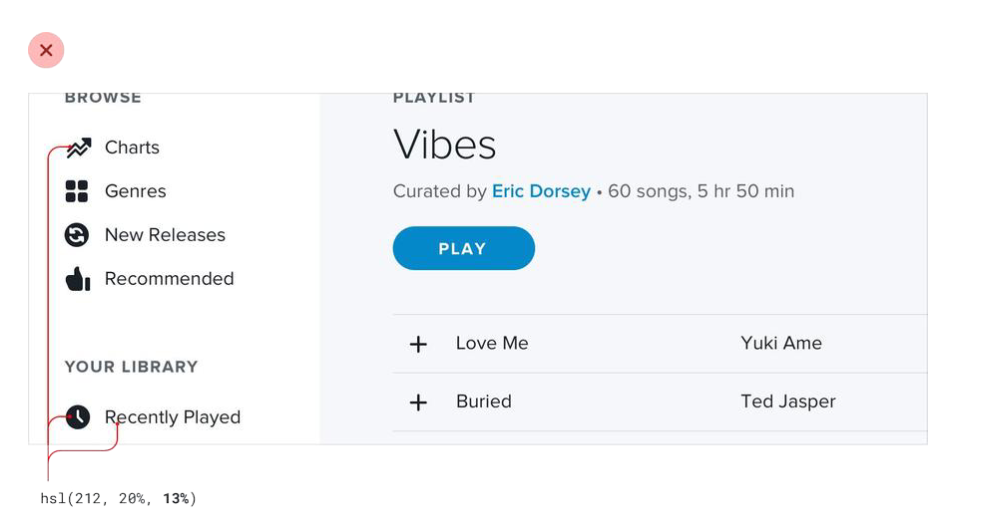Click the Charts trending-arrow icon
993x527 pixels.
coord(78,148)
